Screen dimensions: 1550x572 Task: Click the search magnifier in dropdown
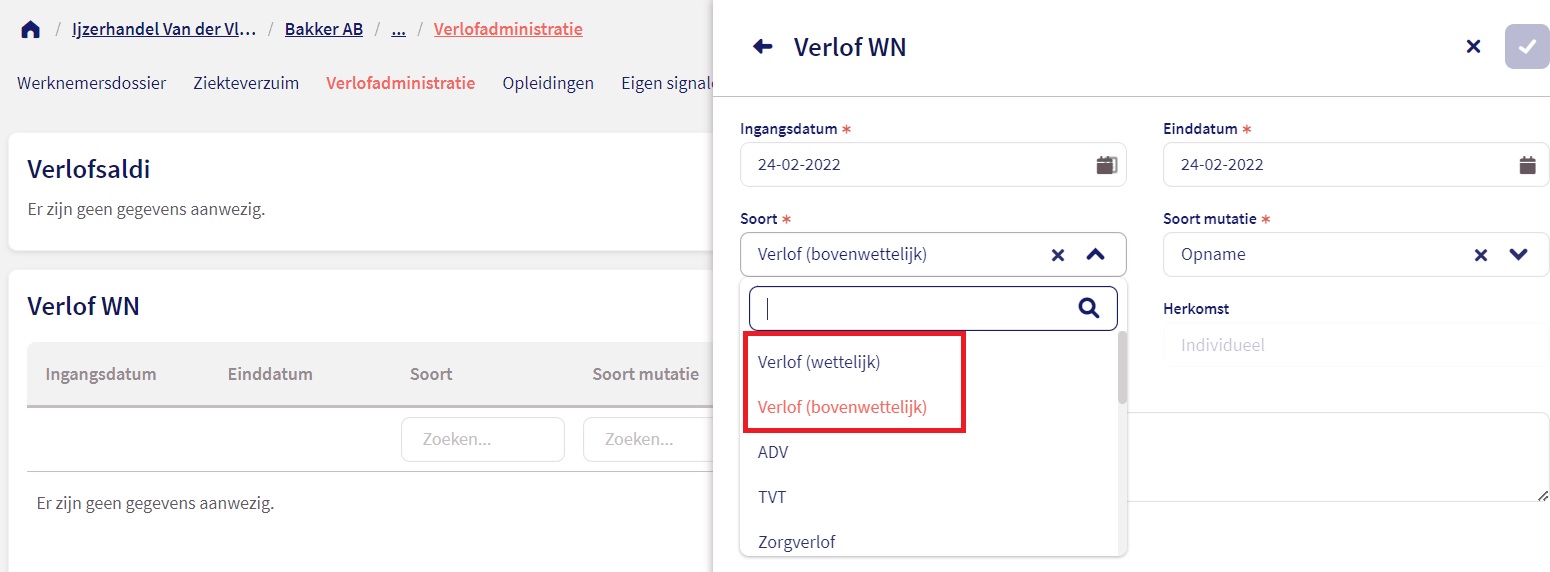pos(1089,308)
